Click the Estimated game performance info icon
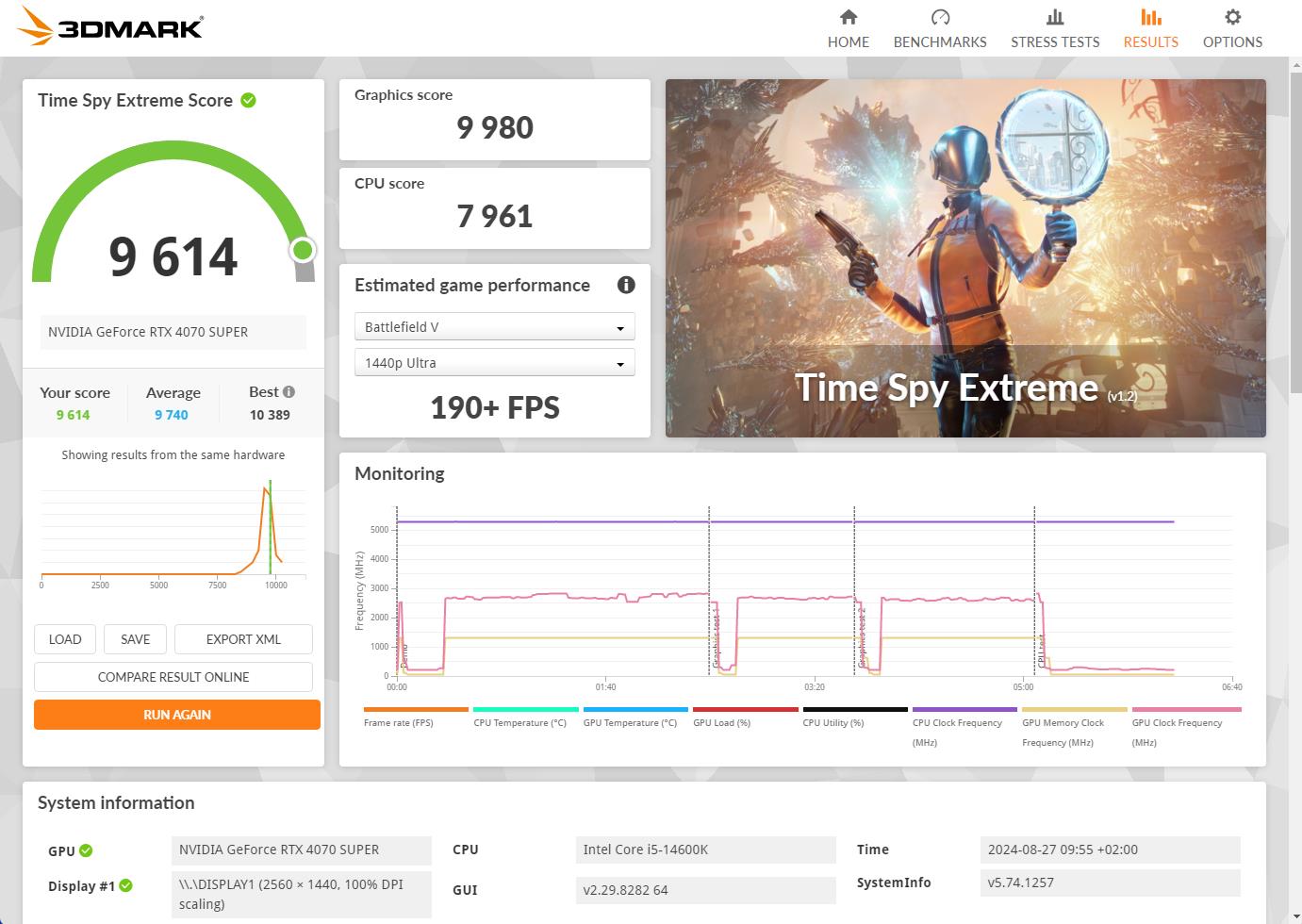 [x=626, y=285]
